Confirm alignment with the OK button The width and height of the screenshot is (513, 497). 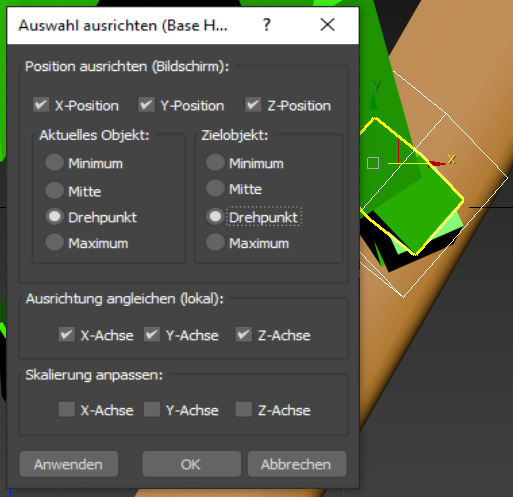(x=191, y=464)
